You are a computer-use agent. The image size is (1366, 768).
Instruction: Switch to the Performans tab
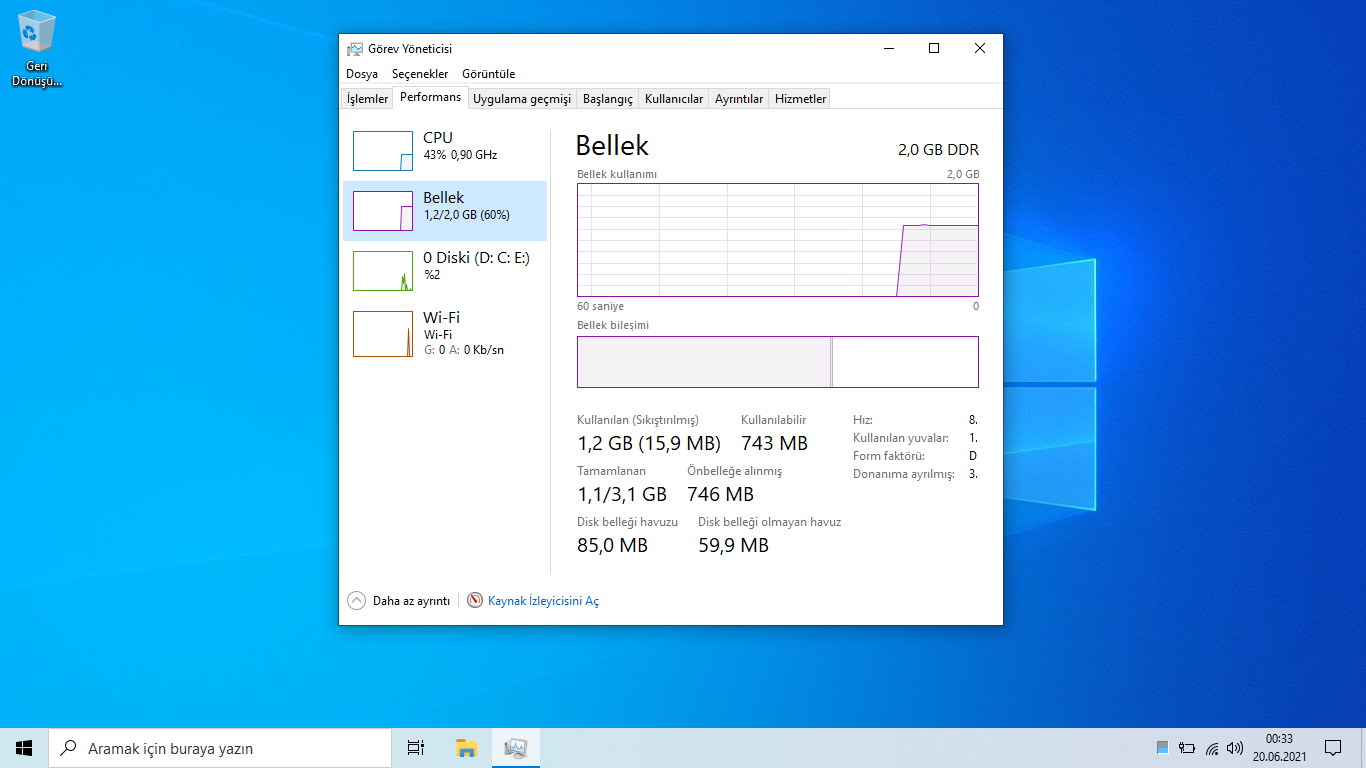click(431, 97)
